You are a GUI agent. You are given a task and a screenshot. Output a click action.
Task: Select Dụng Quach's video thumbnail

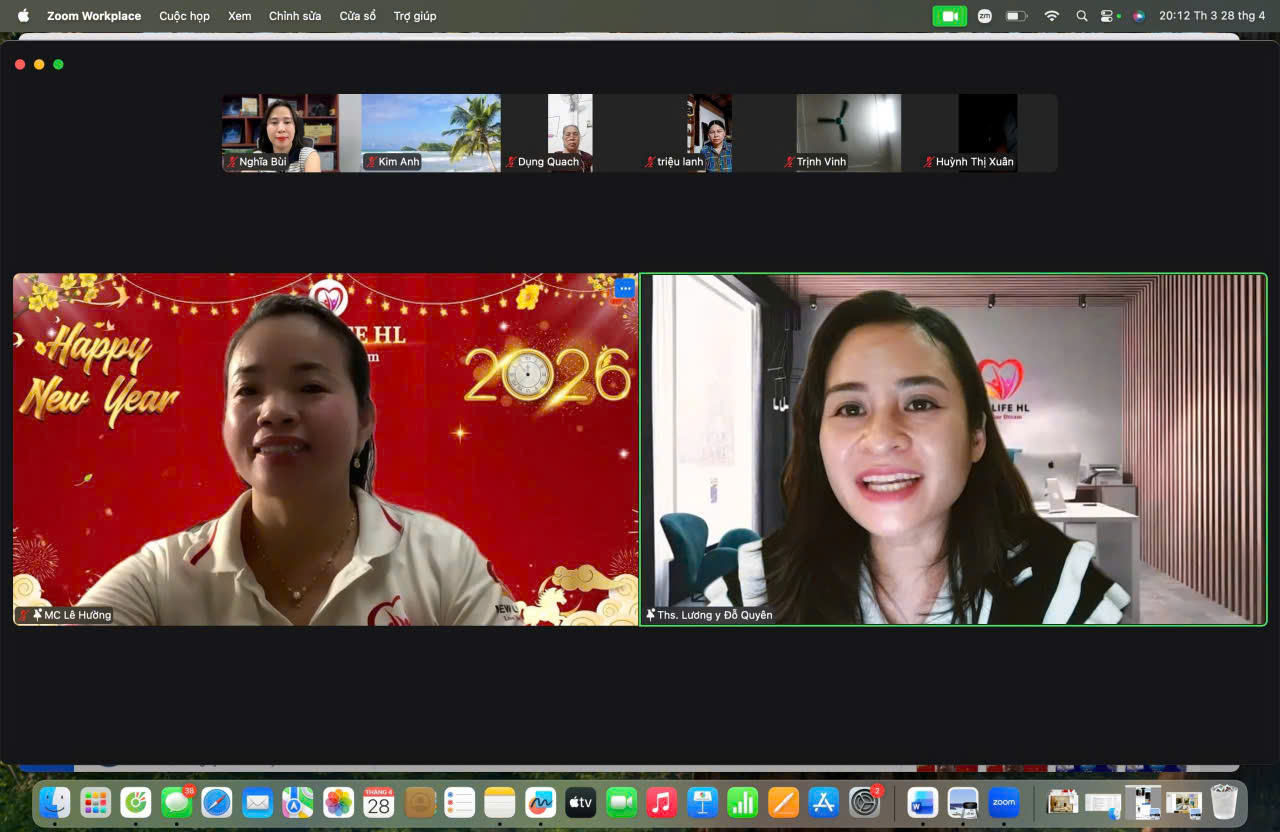click(570, 133)
